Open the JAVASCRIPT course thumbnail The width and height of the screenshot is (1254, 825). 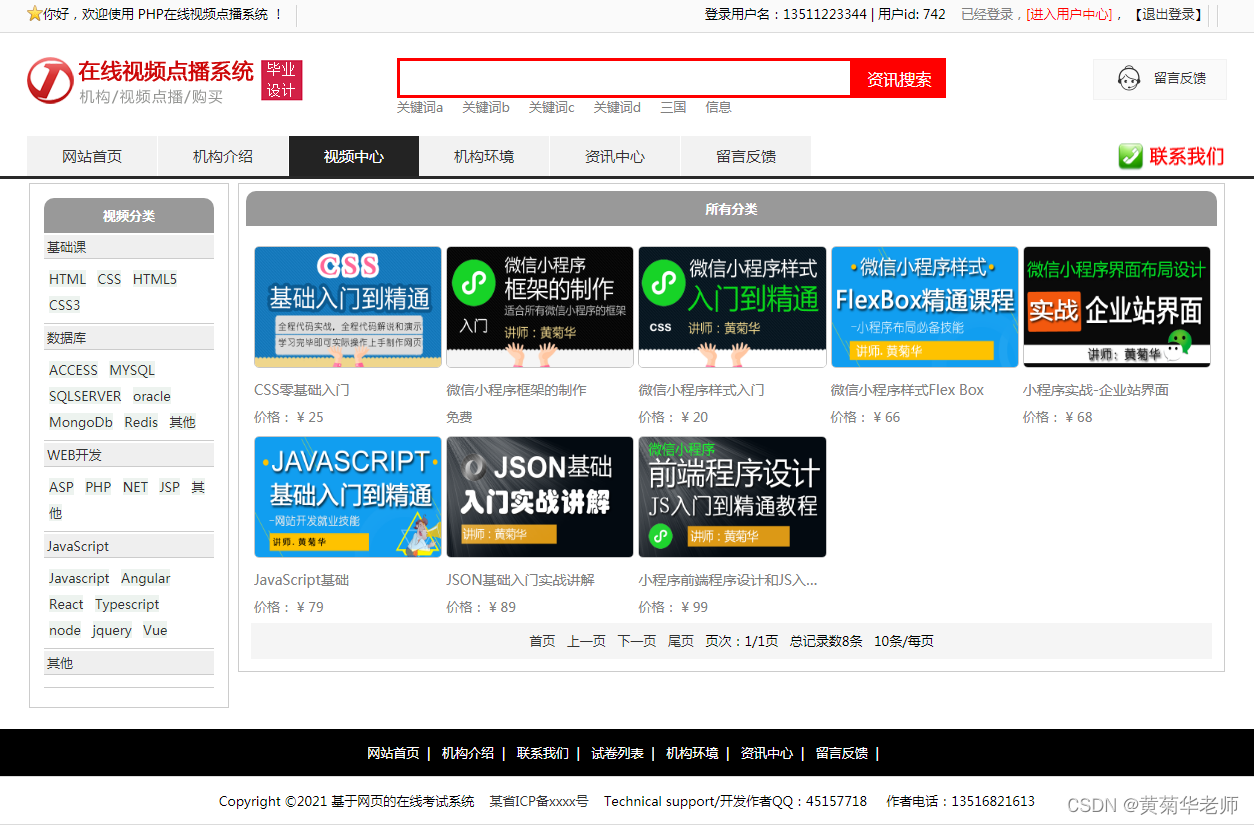pos(347,497)
